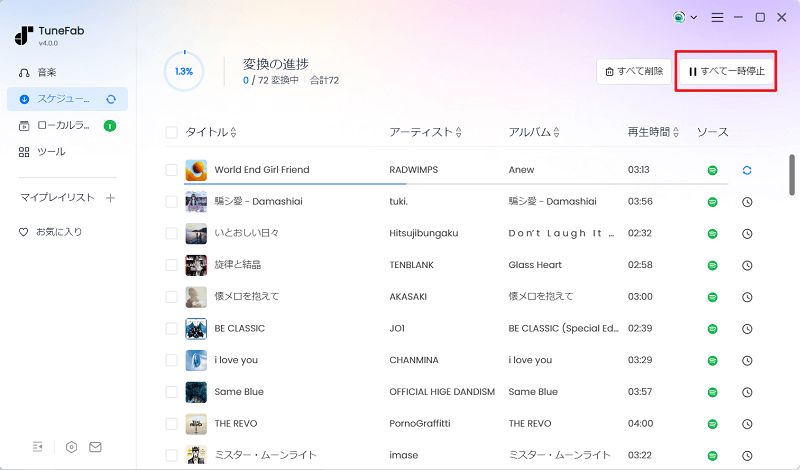This screenshot has height=470, width=800.
Task: Click Spotify source icon for i love you
Action: 713,361
